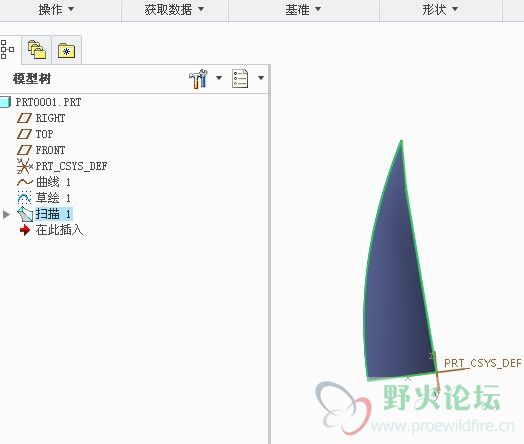Open the 操作 group menu
This screenshot has height=444, width=524.
click(56, 9)
